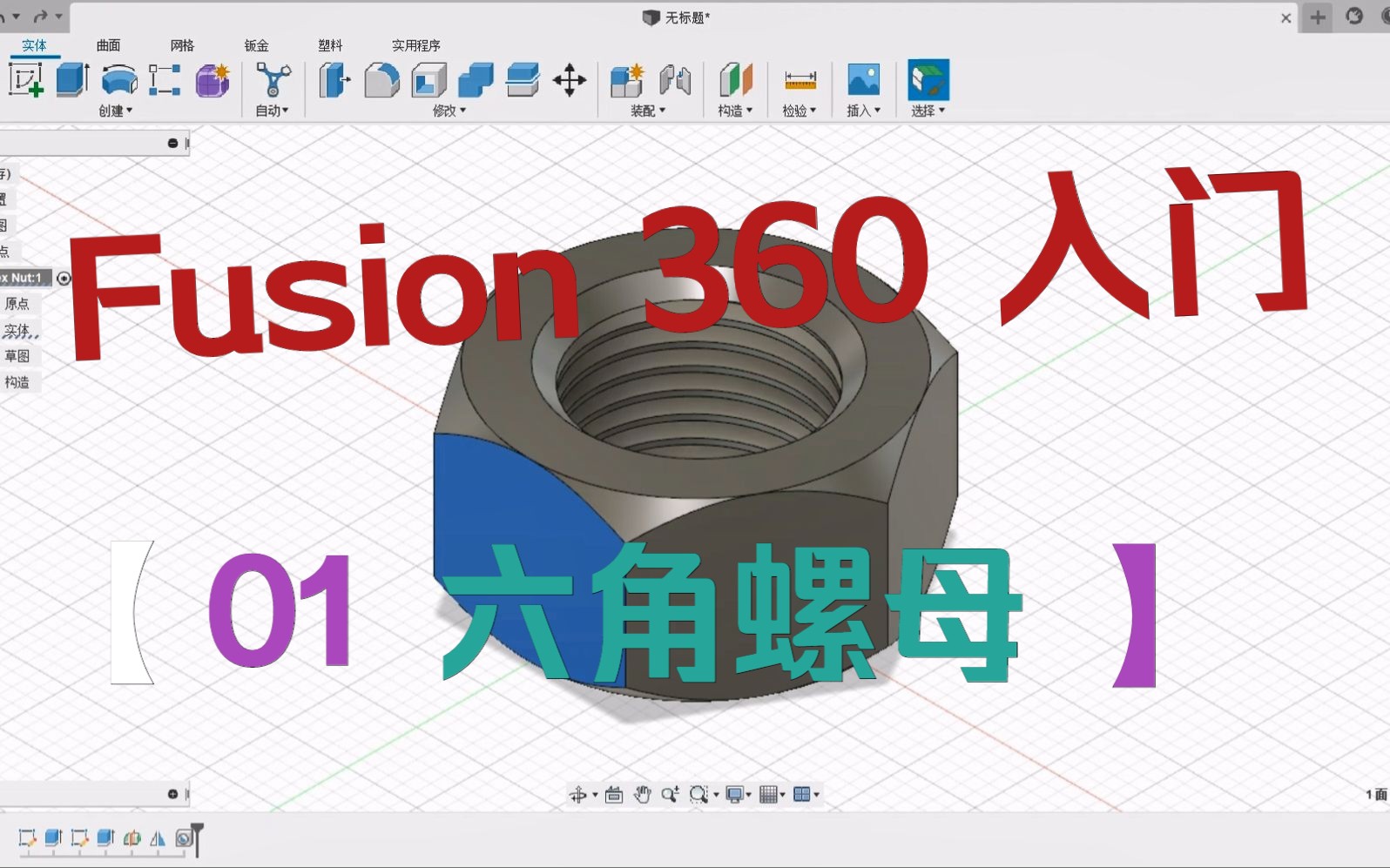Select the Combine bodies tool
This screenshot has width=1390, height=868.
[476, 80]
